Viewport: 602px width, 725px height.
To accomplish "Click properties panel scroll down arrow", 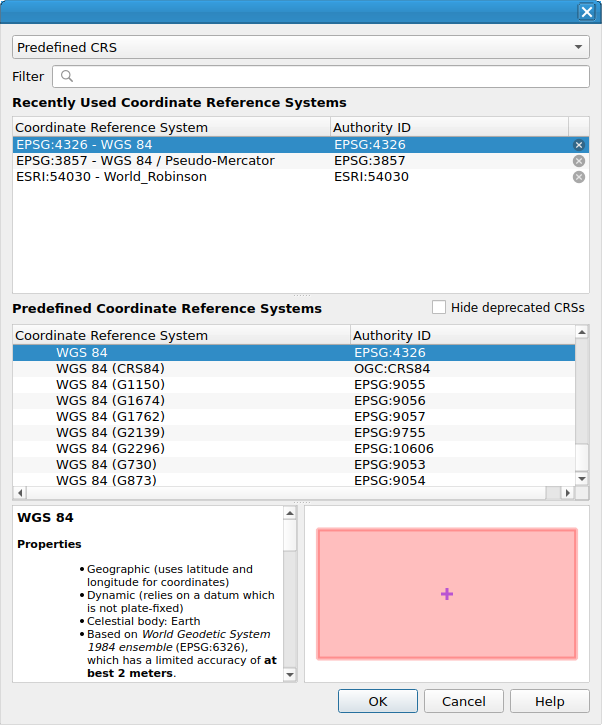I will pyautogui.click(x=290, y=675).
